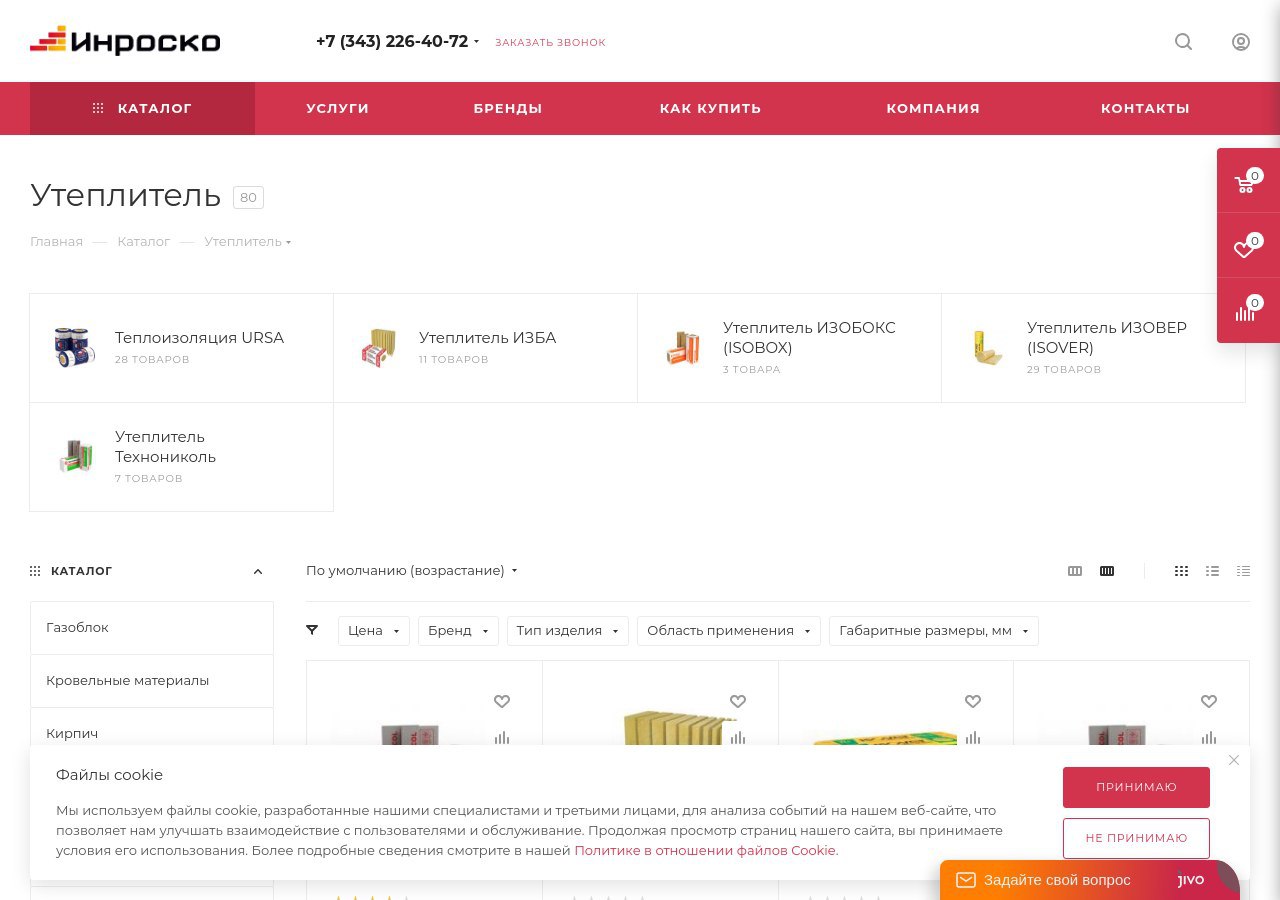Image resolution: width=1280 pixels, height=900 pixels.
Task: Open Утеплитель Технониколь category thumbnail
Action: (x=75, y=456)
